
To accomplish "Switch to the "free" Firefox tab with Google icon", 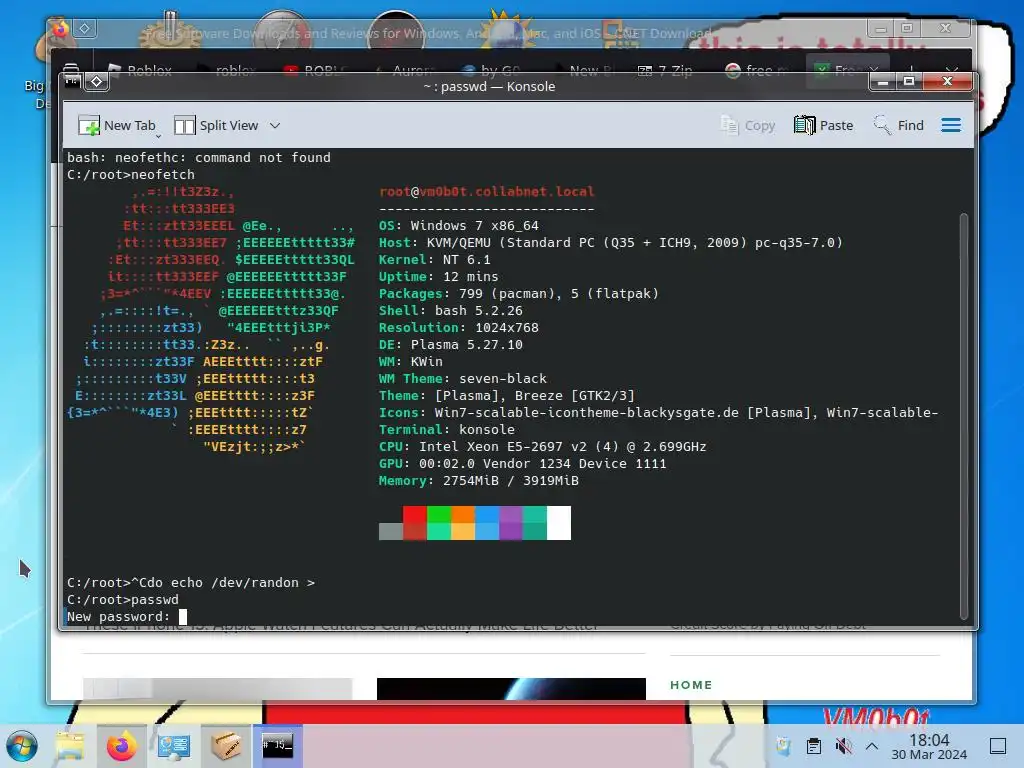I will click(x=756, y=70).
